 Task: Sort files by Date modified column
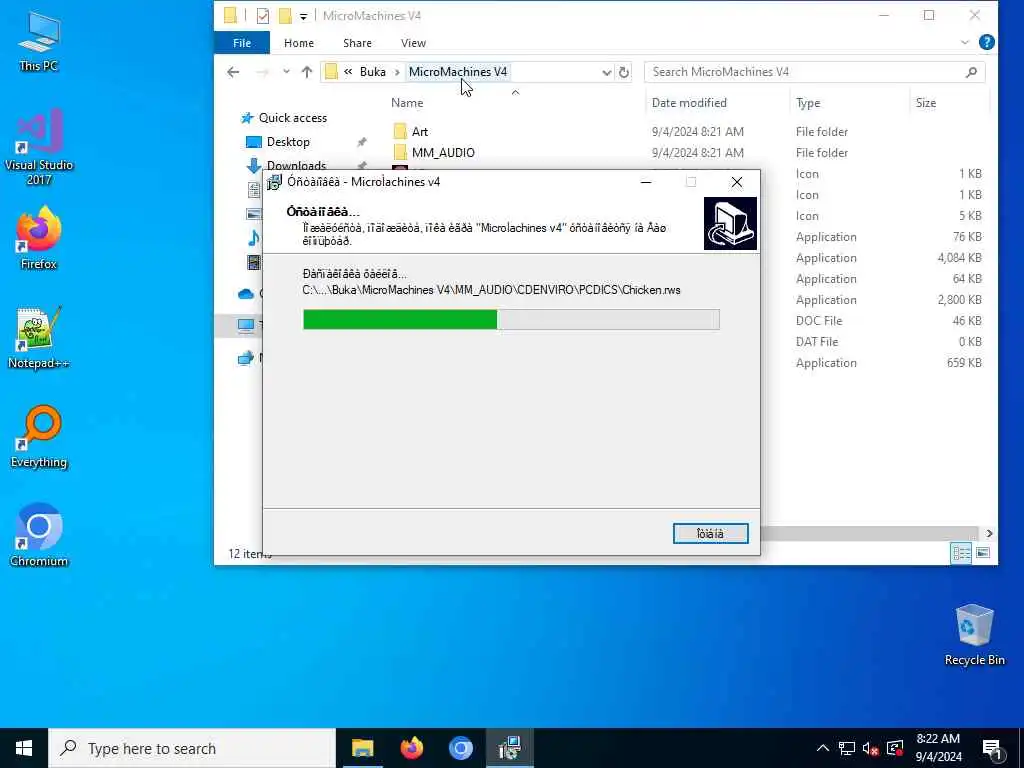tap(689, 103)
